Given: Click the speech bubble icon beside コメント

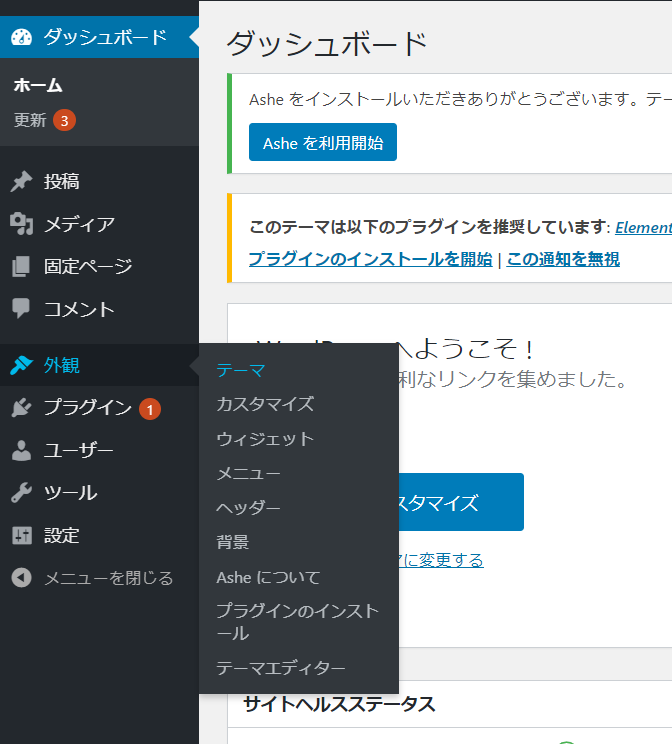Looking at the screenshot, I should [21, 308].
